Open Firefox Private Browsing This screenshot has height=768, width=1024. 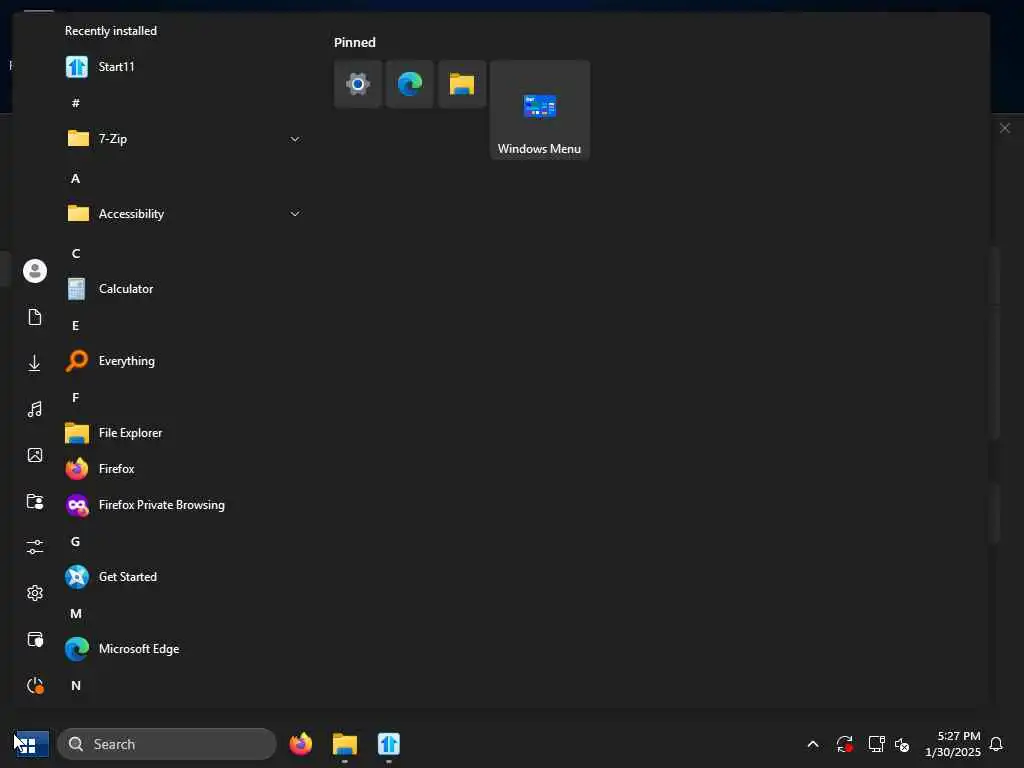point(183,505)
